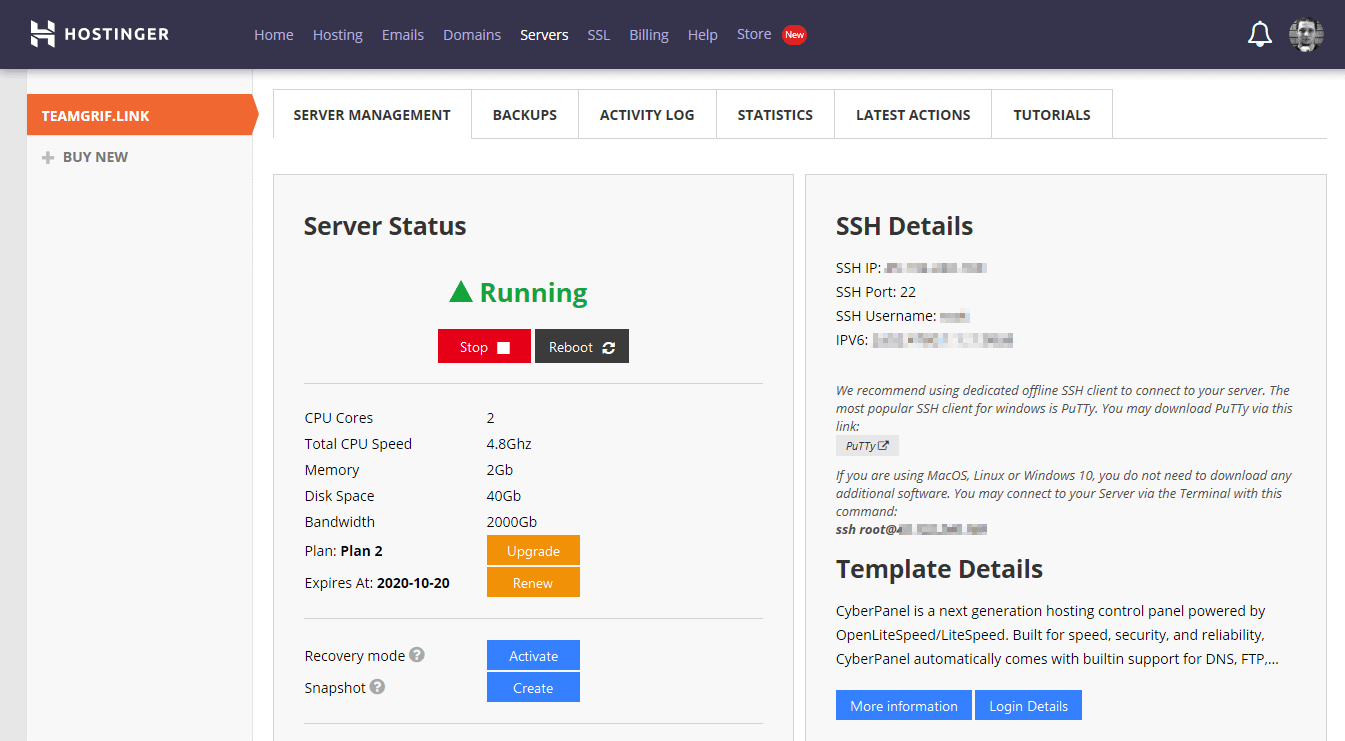
Task: Open the Help section
Action: pyautogui.click(x=703, y=35)
